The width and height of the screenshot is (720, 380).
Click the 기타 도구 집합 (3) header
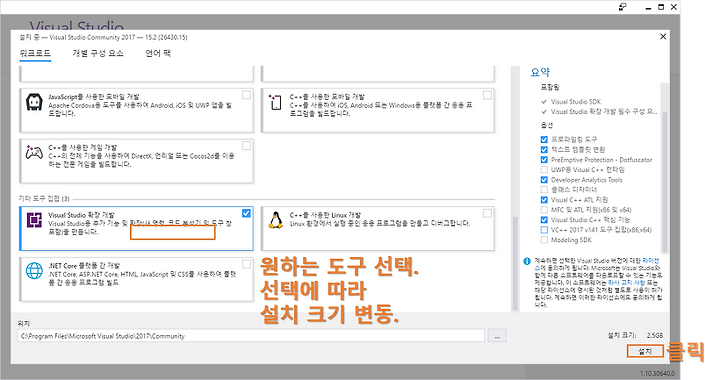tap(44, 199)
